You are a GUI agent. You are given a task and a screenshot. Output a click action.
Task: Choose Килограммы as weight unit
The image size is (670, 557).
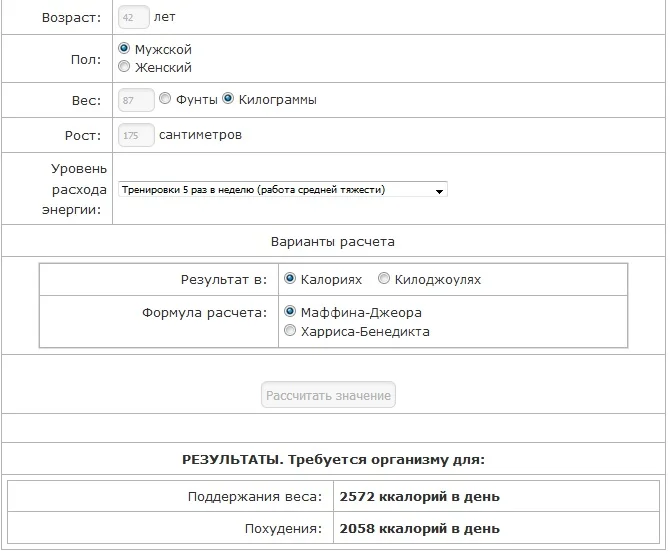(x=228, y=99)
